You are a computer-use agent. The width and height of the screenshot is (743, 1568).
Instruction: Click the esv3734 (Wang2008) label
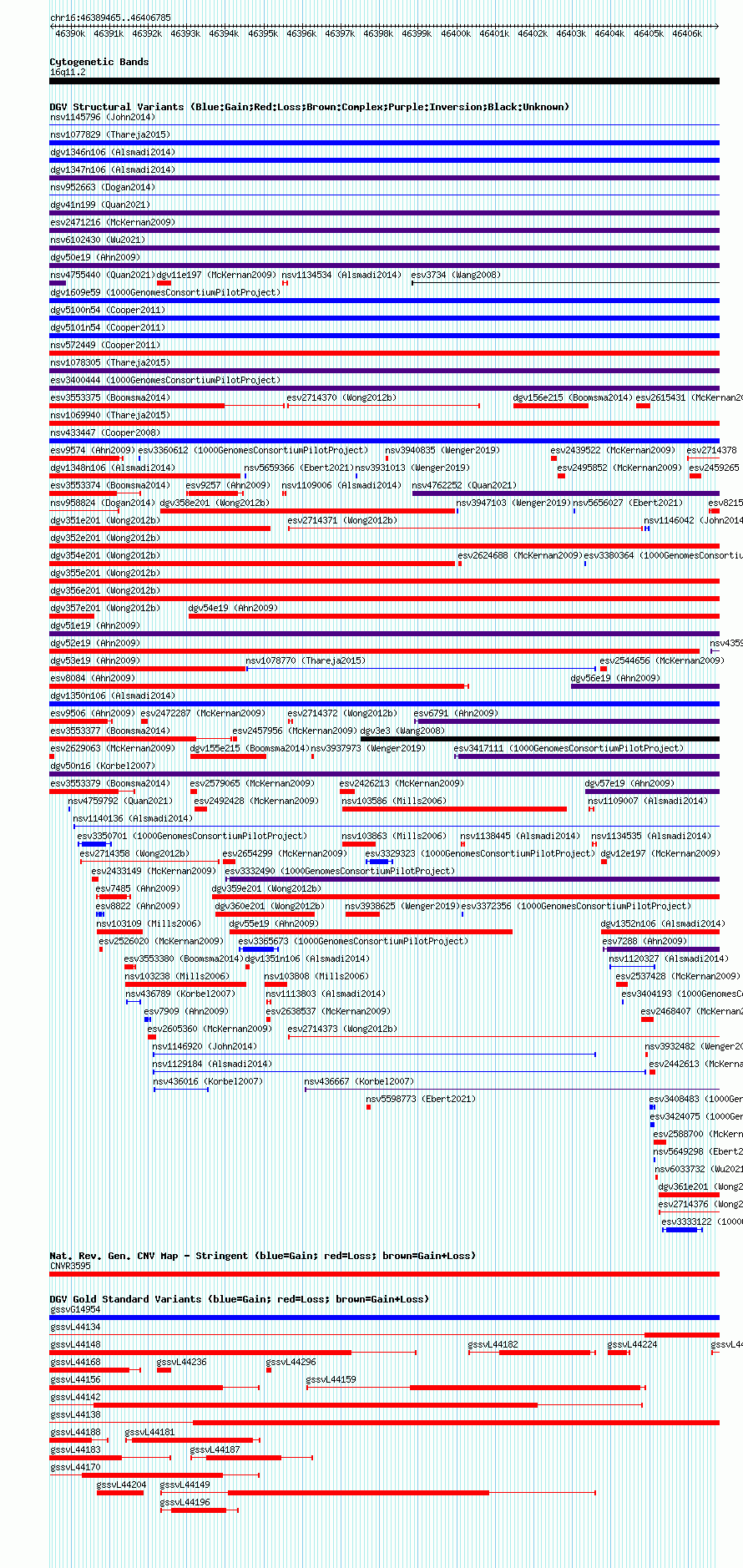[x=456, y=275]
